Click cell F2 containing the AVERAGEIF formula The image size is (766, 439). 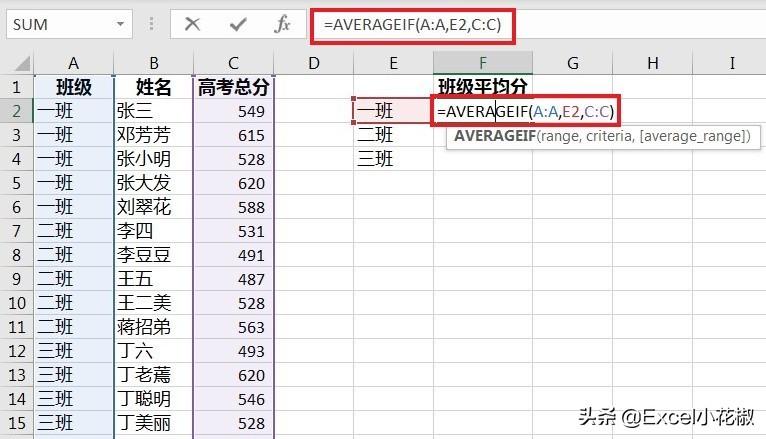click(526, 111)
